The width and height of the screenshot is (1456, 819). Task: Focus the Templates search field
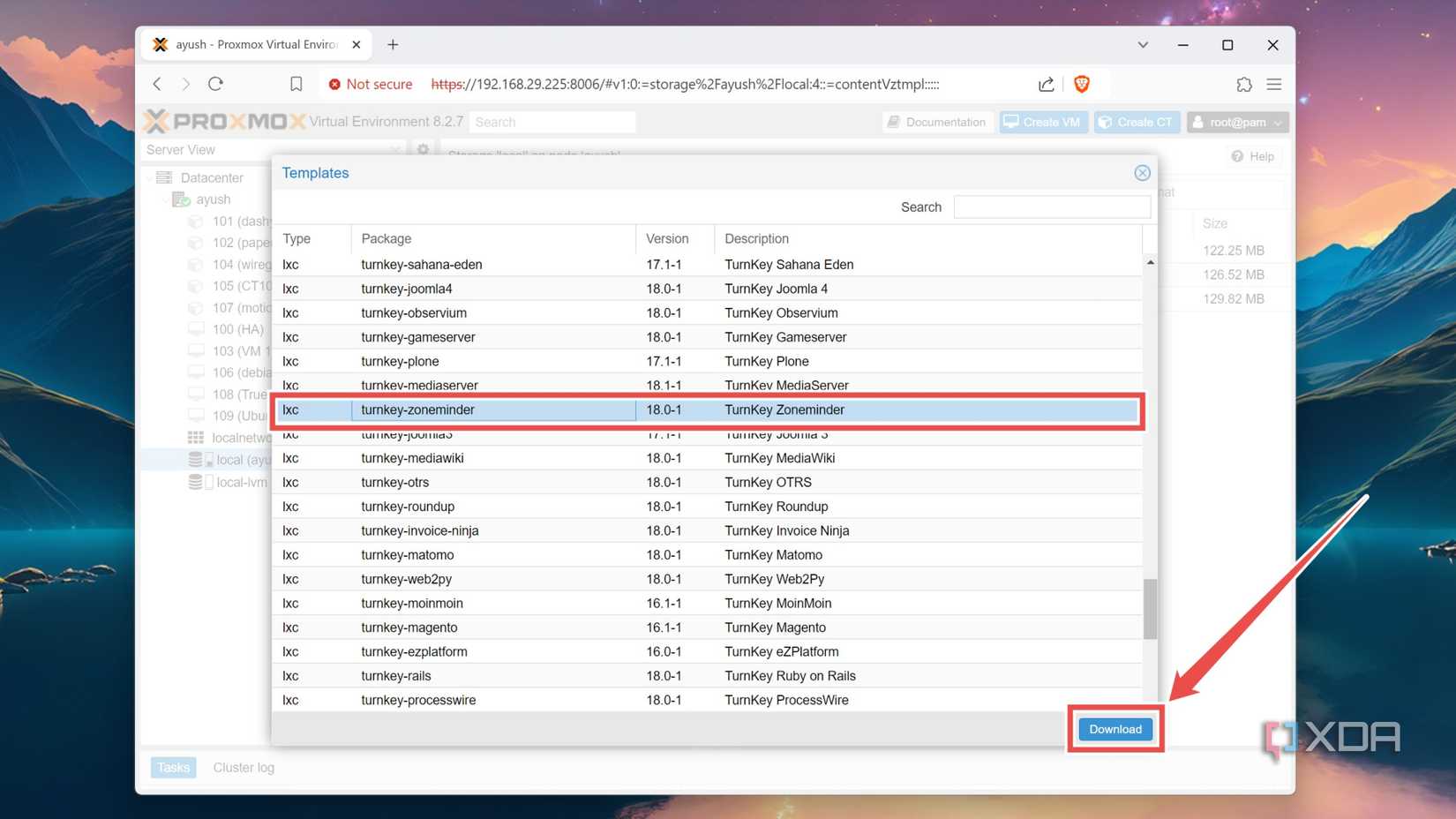pyautogui.click(x=1052, y=207)
